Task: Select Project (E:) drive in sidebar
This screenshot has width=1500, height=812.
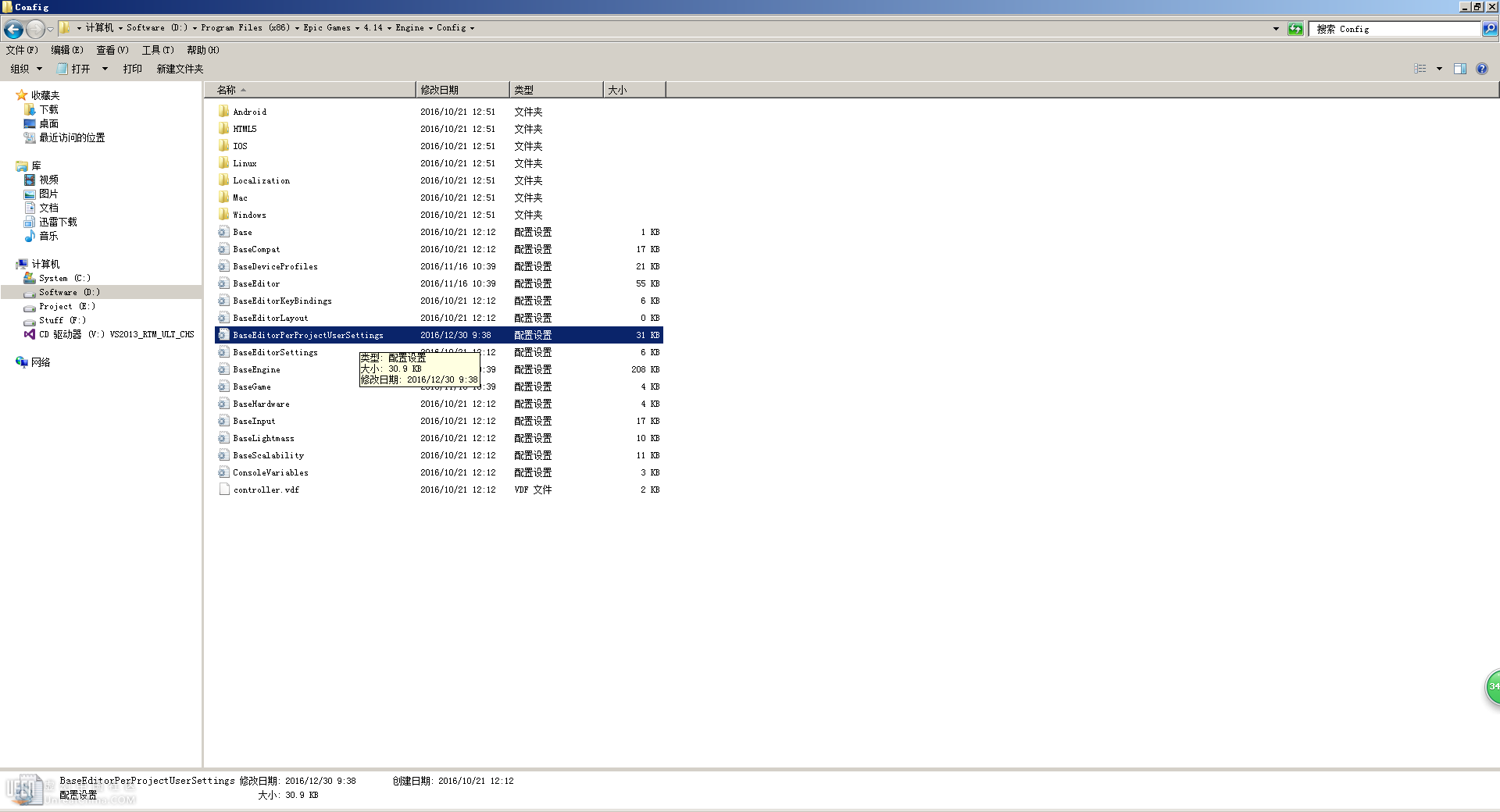Action: point(66,306)
